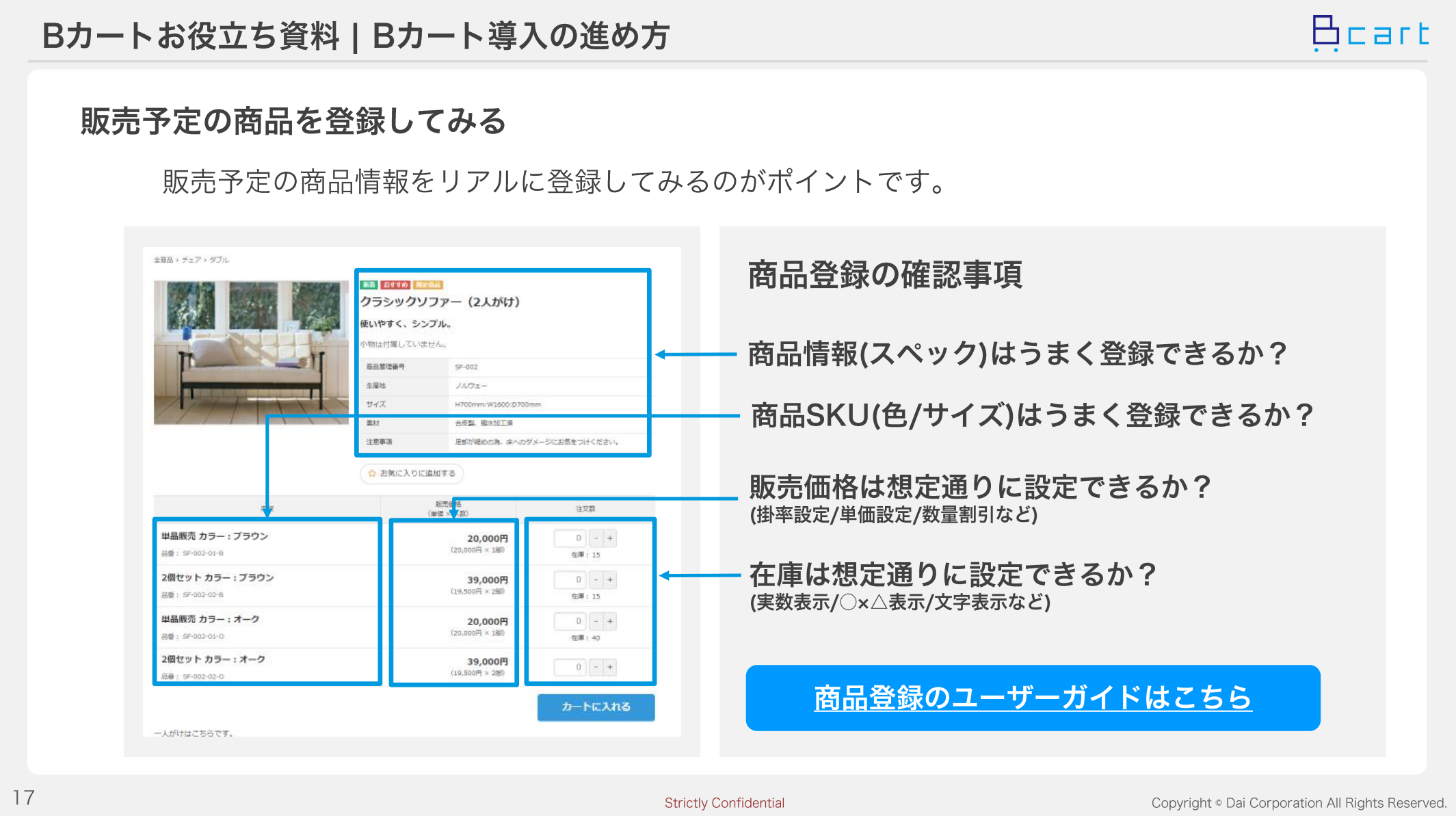The height and width of the screenshot is (816, 1456).
Task: Open the ダブル breadcrumb
Action: click(x=220, y=260)
